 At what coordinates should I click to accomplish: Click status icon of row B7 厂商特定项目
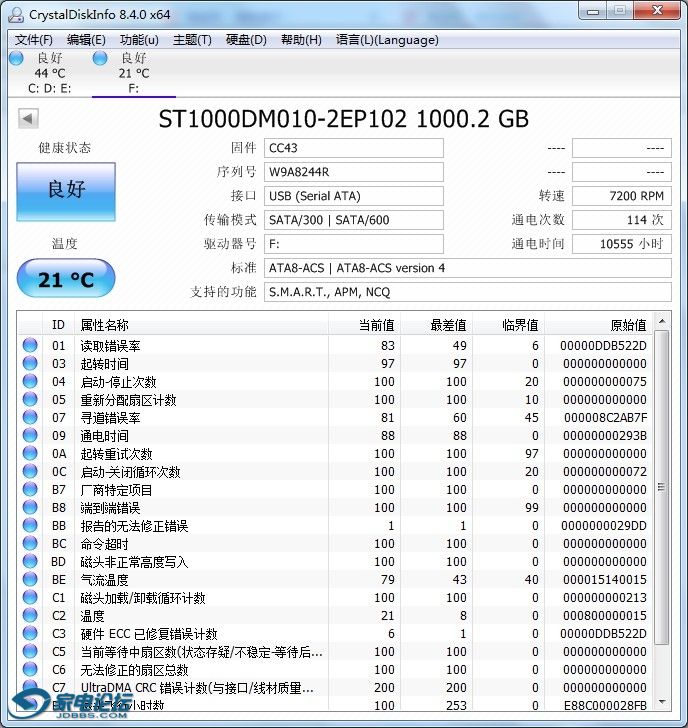click(x=30, y=489)
